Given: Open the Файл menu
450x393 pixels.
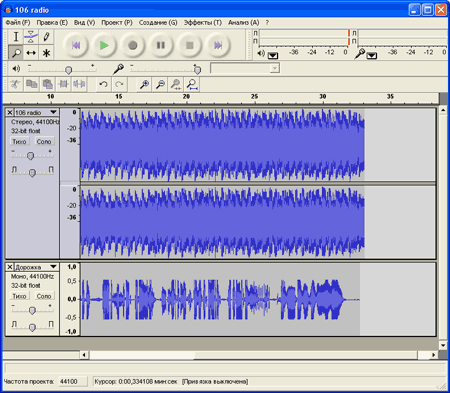Looking at the screenshot, I should [x=18, y=23].
